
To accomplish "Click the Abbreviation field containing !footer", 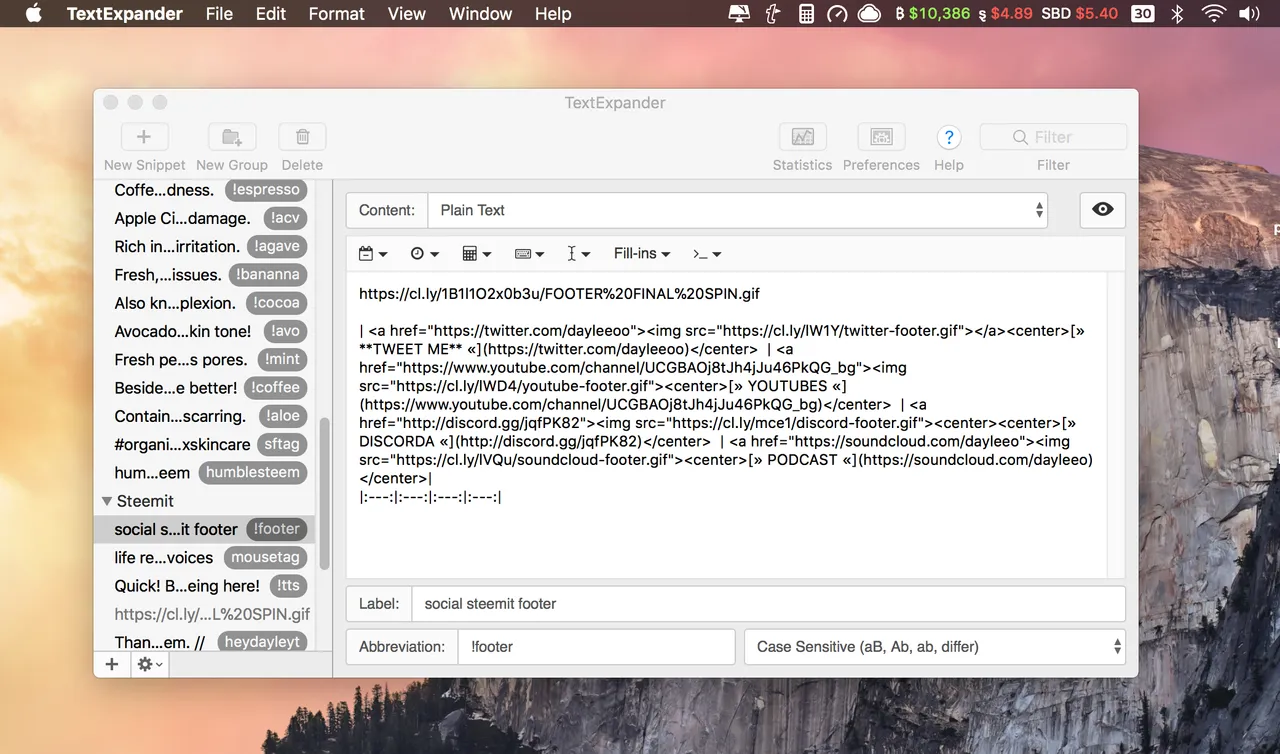I will pyautogui.click(x=596, y=647).
